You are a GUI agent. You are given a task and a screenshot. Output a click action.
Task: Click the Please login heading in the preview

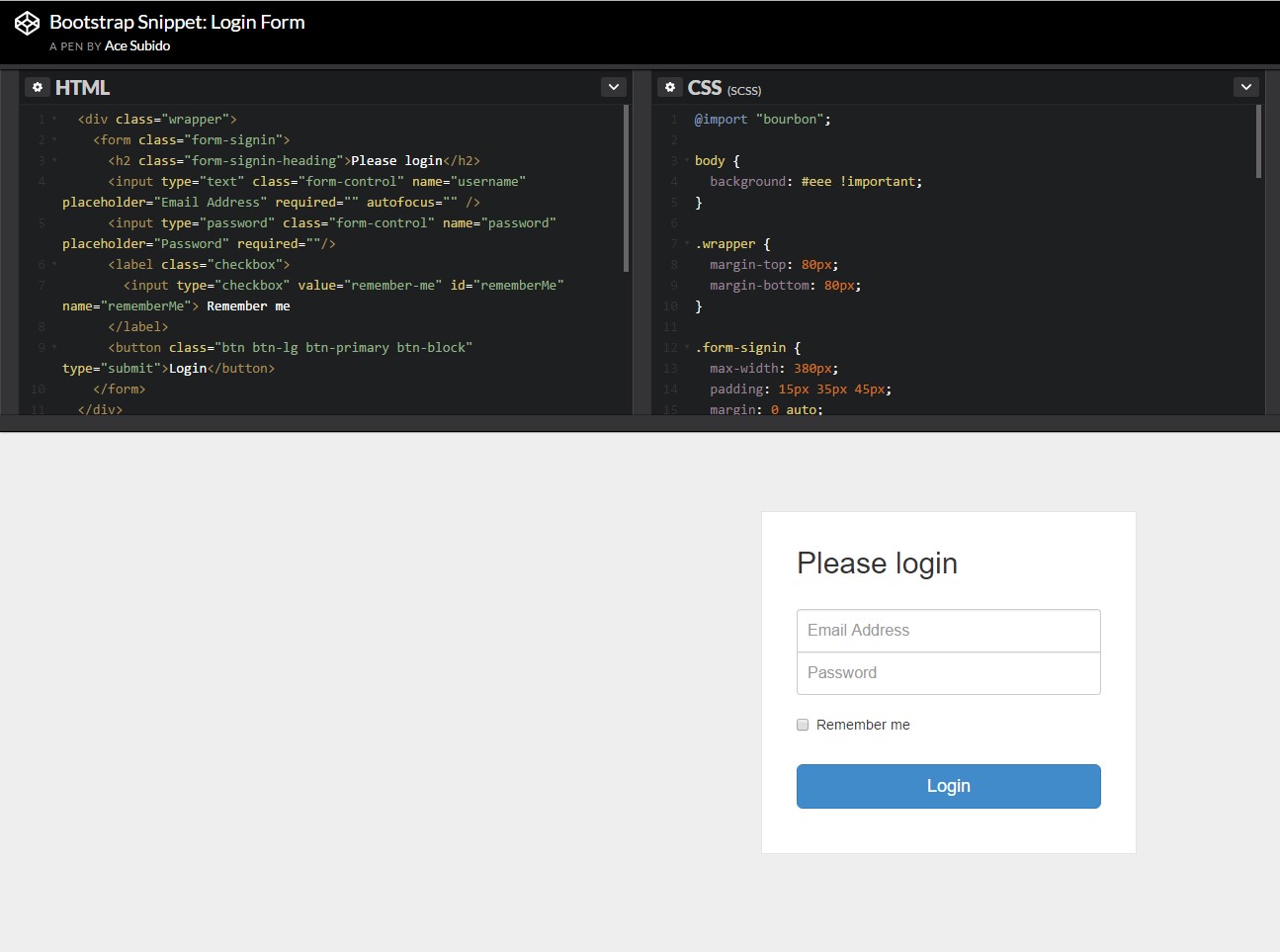[x=877, y=563]
